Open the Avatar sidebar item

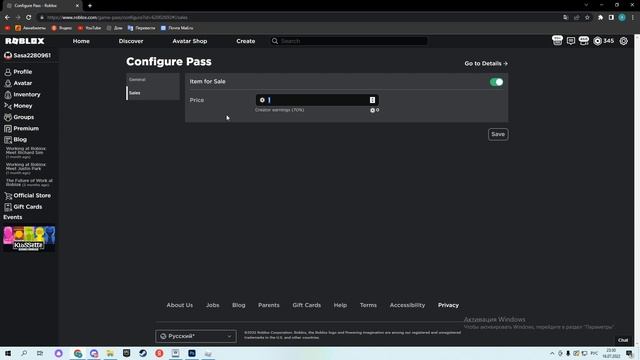pyautogui.click(x=18, y=83)
